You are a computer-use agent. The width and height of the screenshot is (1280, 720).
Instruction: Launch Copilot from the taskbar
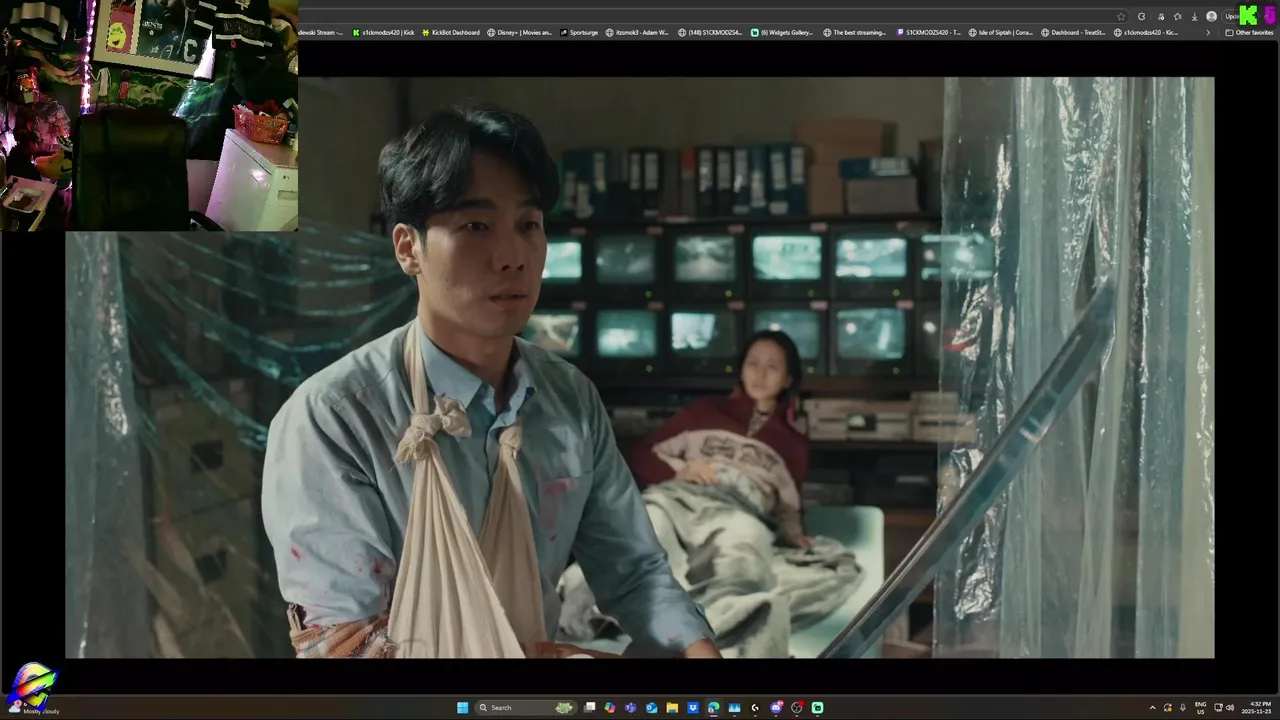coord(610,707)
